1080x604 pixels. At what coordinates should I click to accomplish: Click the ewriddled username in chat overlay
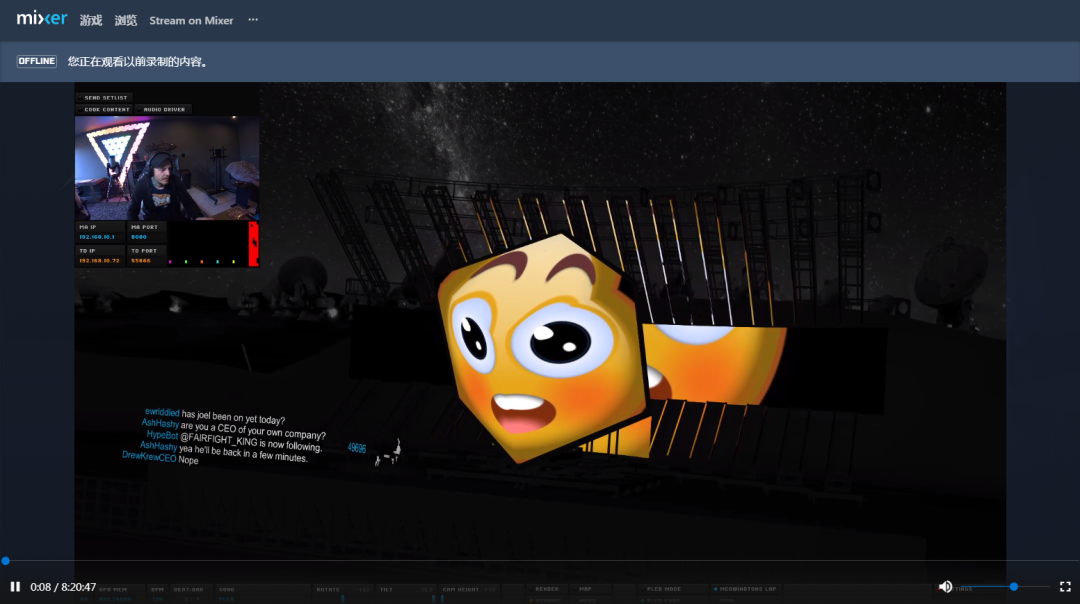pos(162,413)
